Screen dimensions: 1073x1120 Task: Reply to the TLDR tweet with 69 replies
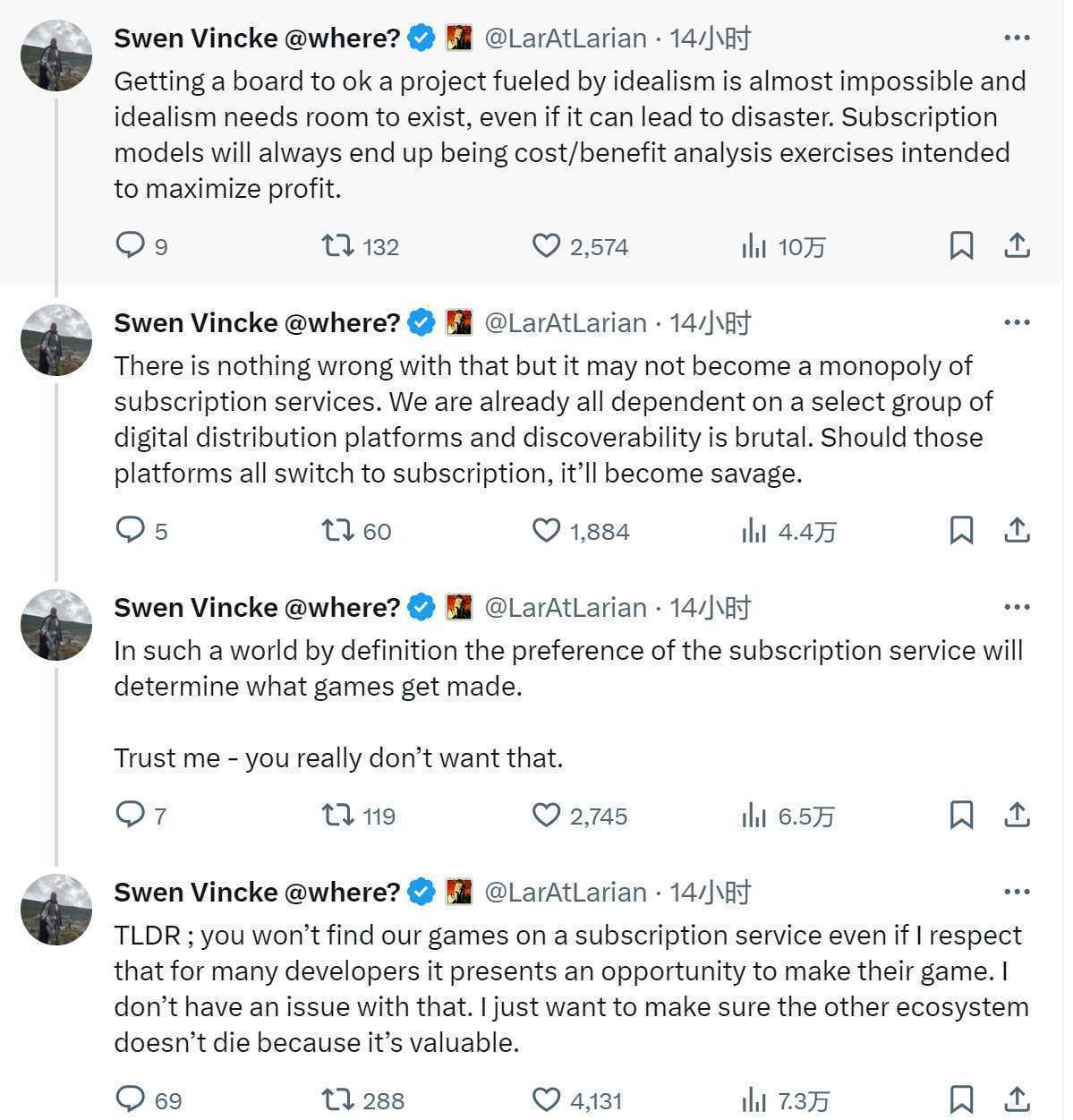click(131, 1099)
